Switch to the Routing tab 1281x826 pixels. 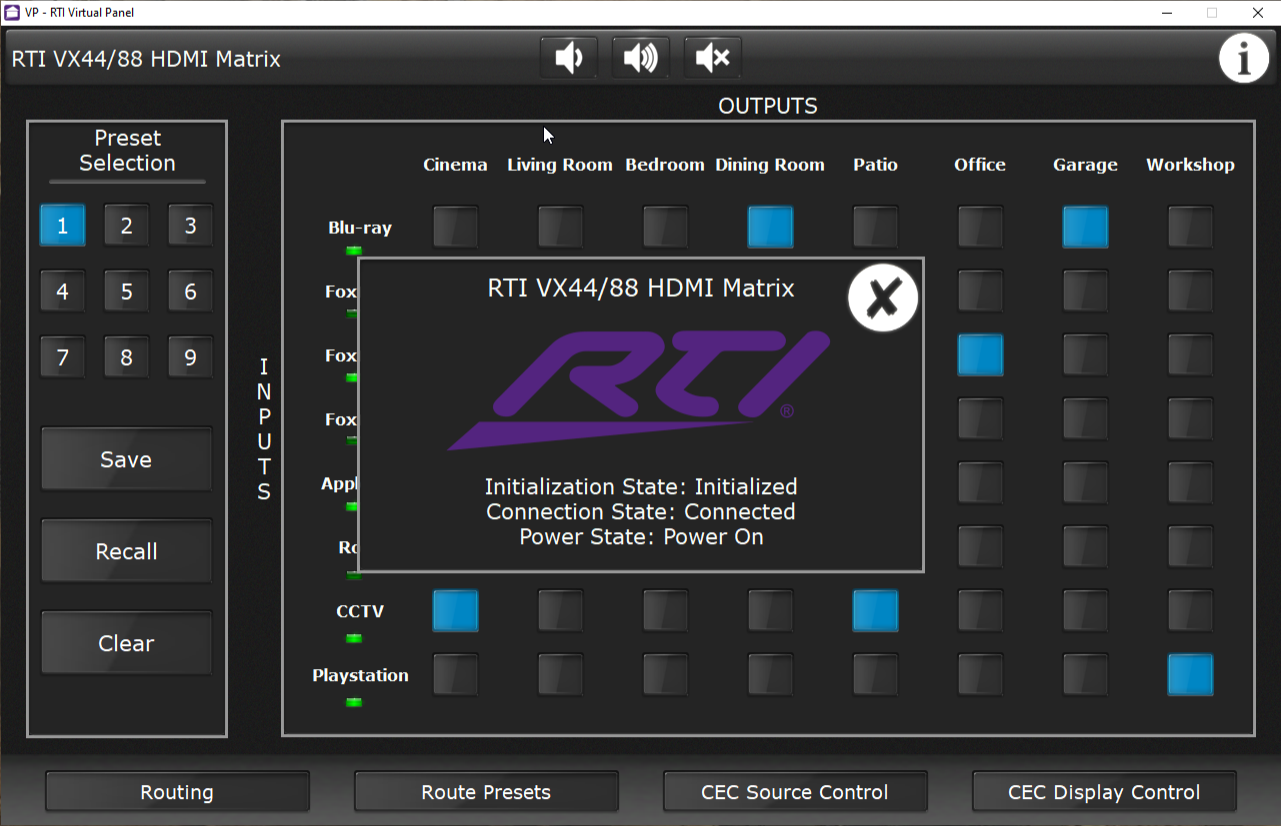tap(177, 792)
